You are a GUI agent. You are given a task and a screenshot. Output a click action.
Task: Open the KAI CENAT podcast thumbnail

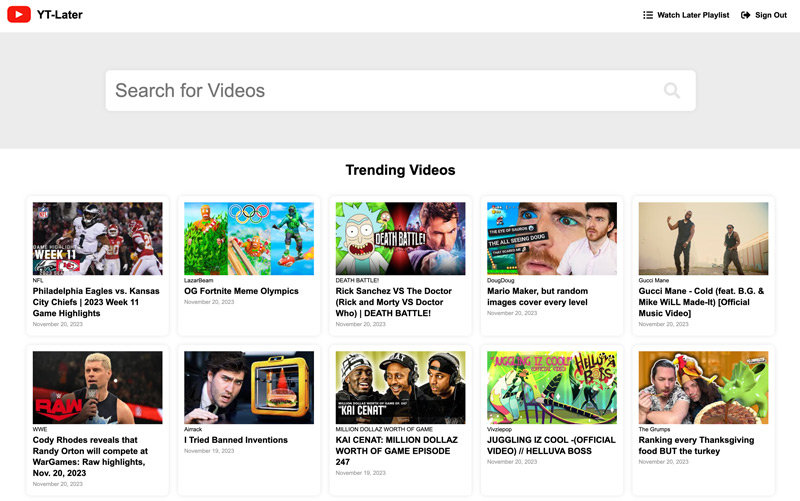(401, 387)
